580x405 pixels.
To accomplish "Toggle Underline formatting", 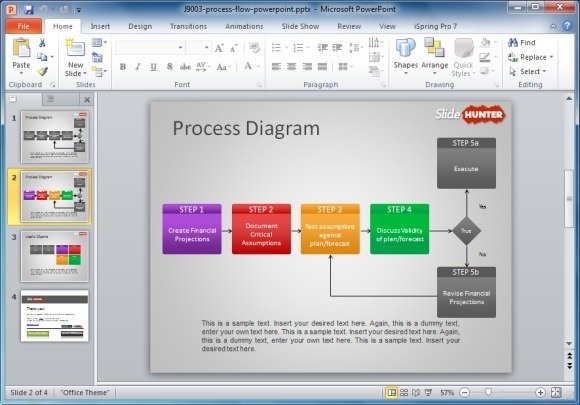I will click(x=154, y=67).
